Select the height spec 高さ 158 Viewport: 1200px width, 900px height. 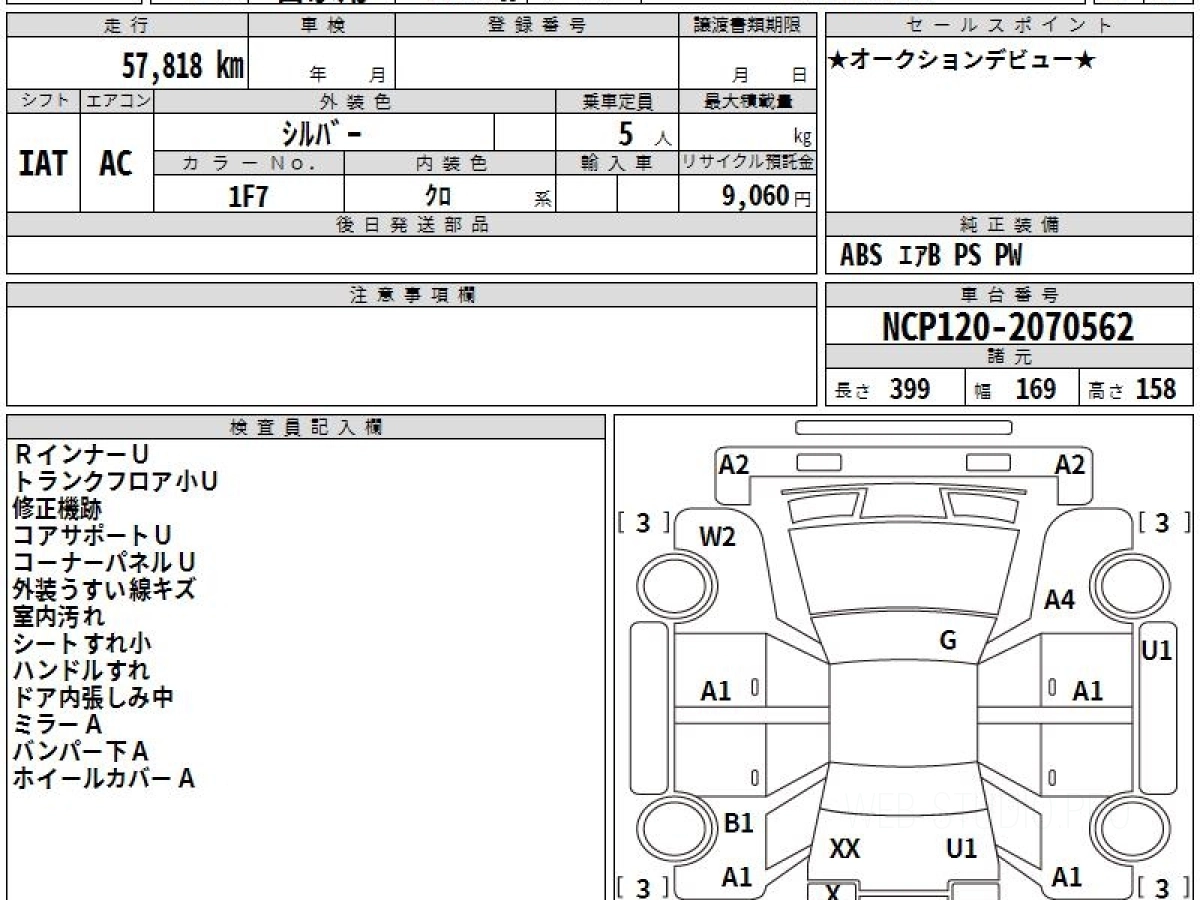[1132, 389]
